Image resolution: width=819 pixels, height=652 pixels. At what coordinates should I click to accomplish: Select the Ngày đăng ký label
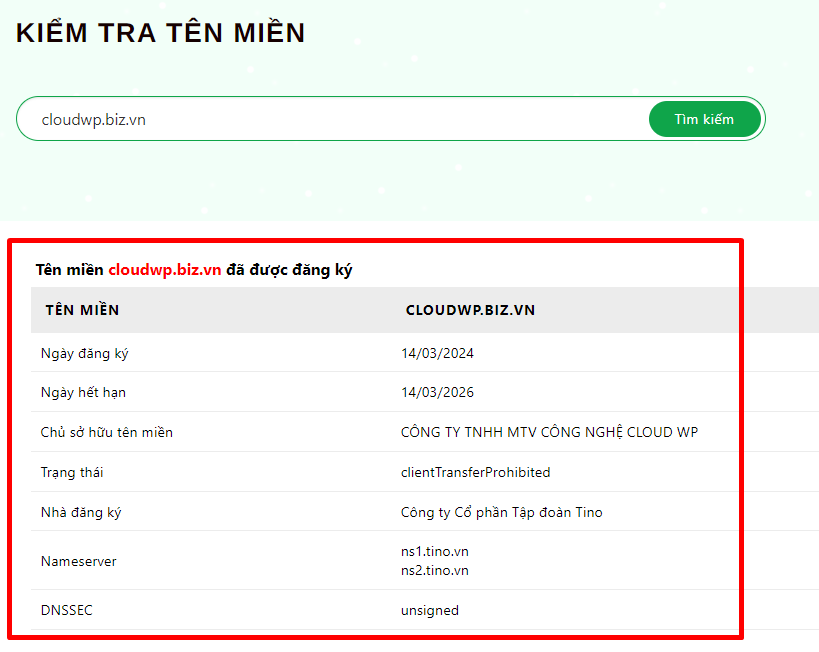coord(85,354)
